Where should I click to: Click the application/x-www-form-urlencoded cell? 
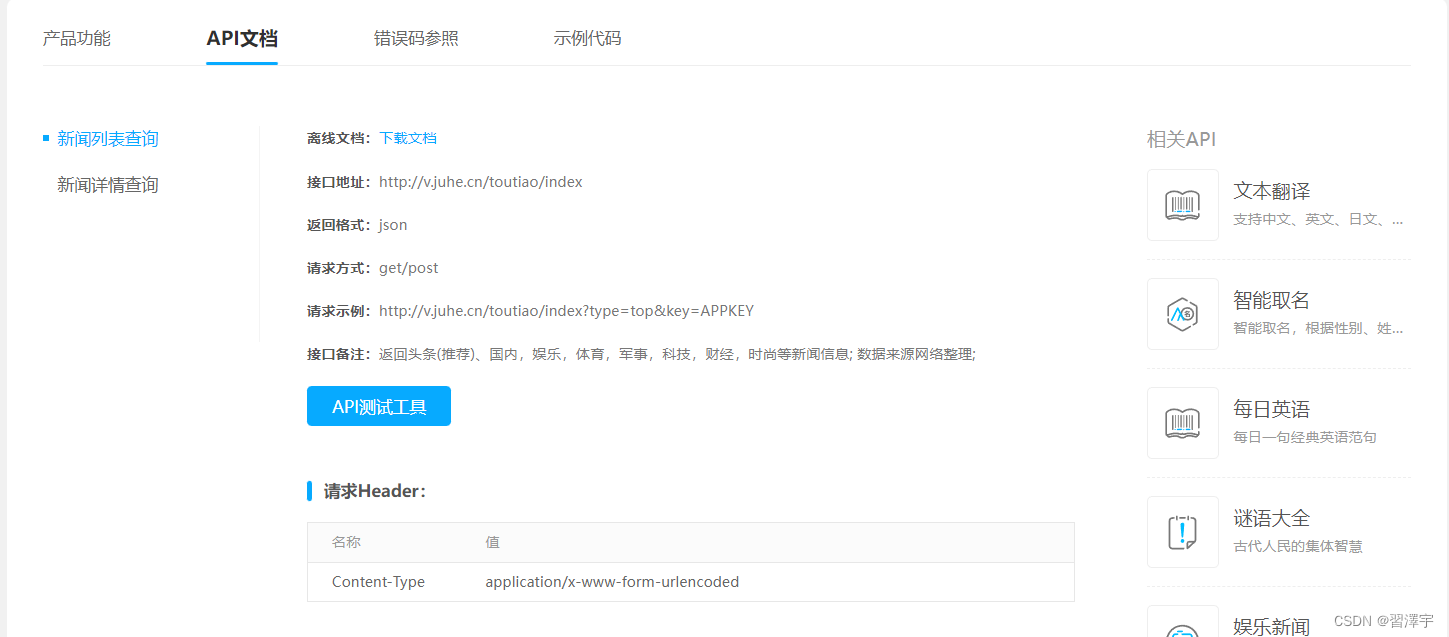click(612, 582)
